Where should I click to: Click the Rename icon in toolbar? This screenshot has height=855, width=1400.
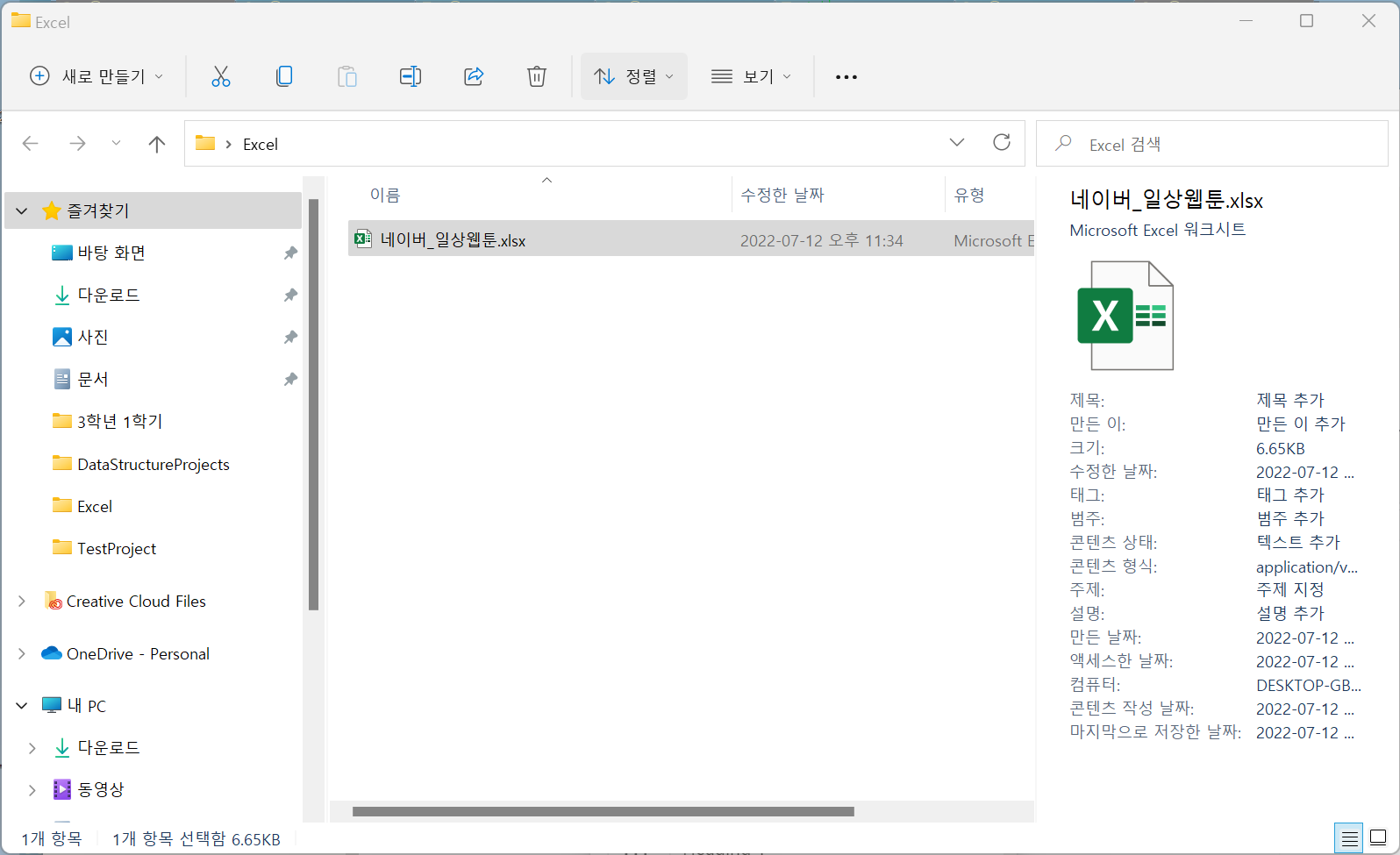[411, 76]
